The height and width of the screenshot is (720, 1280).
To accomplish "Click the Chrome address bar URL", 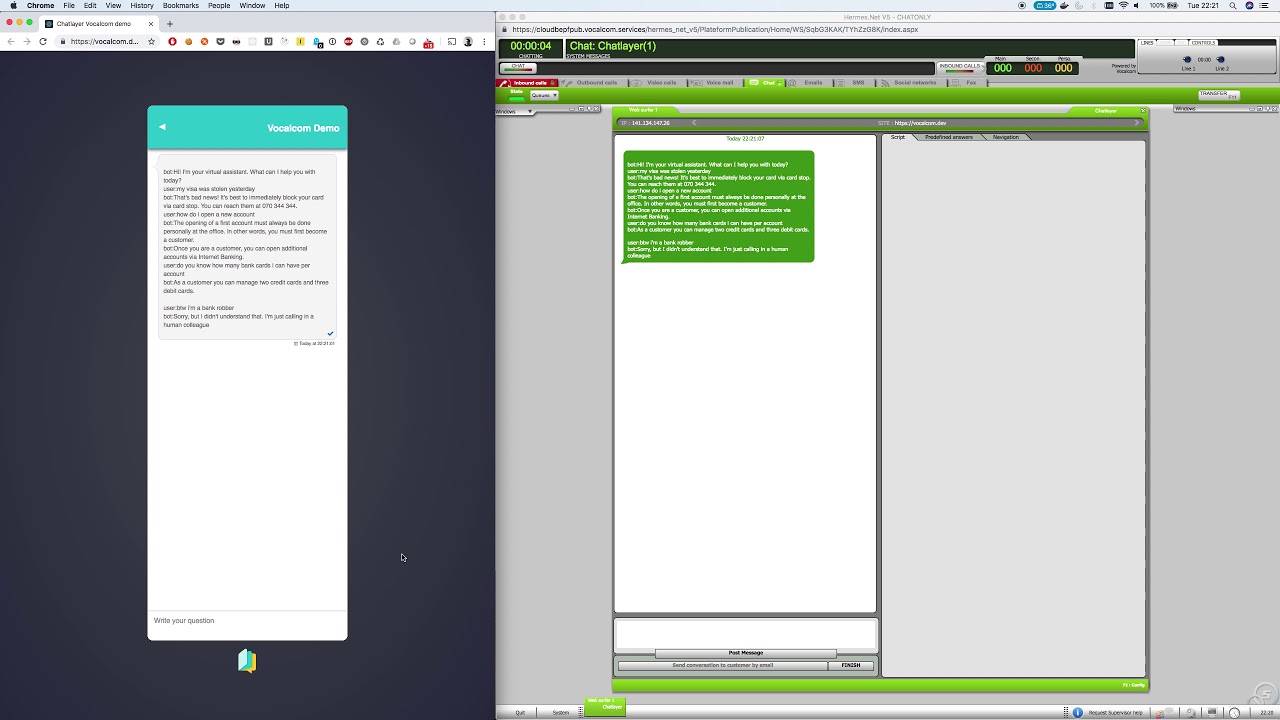I will coord(104,42).
